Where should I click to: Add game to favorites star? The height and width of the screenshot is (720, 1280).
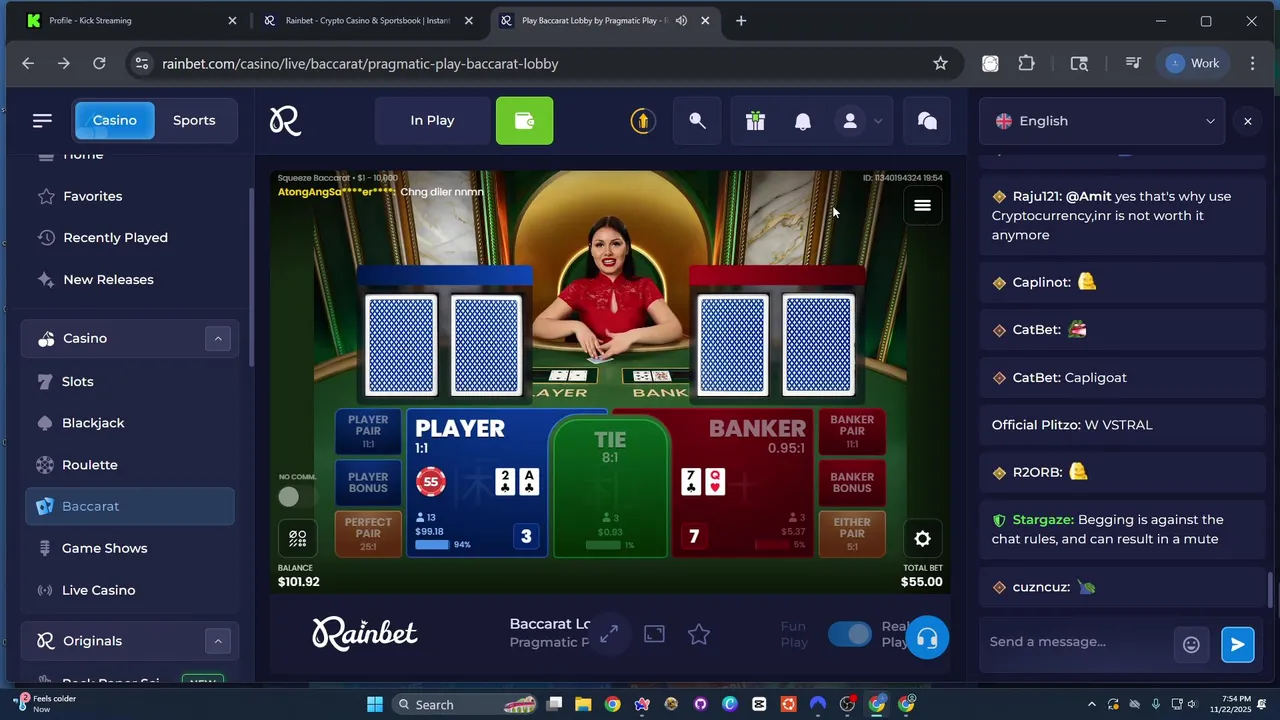pos(699,634)
